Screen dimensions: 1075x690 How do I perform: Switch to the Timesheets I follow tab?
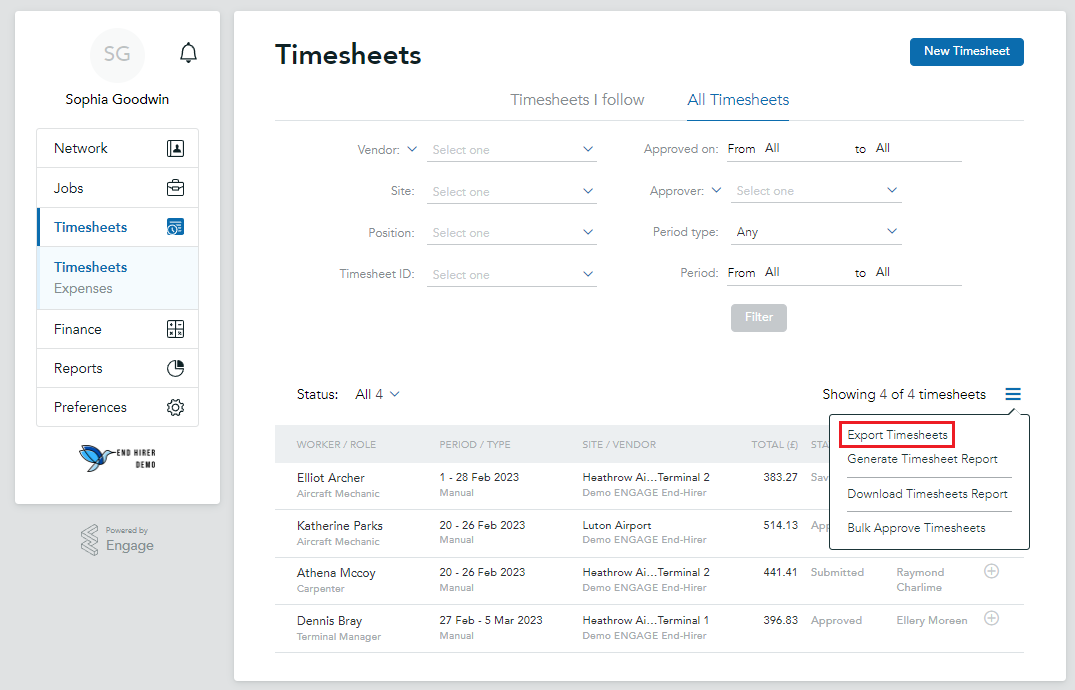coord(577,100)
